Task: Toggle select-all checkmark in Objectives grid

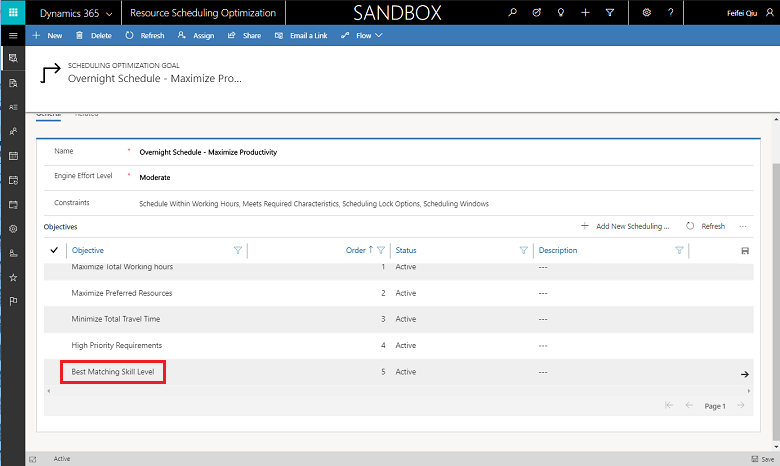Action: (x=54, y=250)
